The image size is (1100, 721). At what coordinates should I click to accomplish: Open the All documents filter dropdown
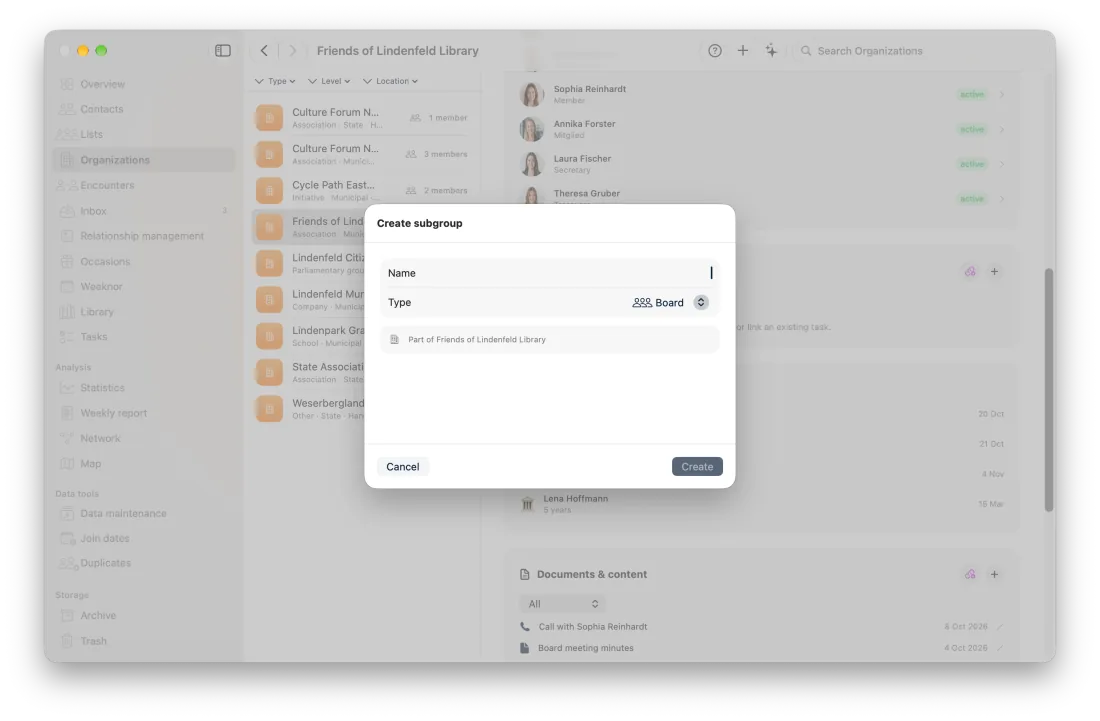pos(562,604)
